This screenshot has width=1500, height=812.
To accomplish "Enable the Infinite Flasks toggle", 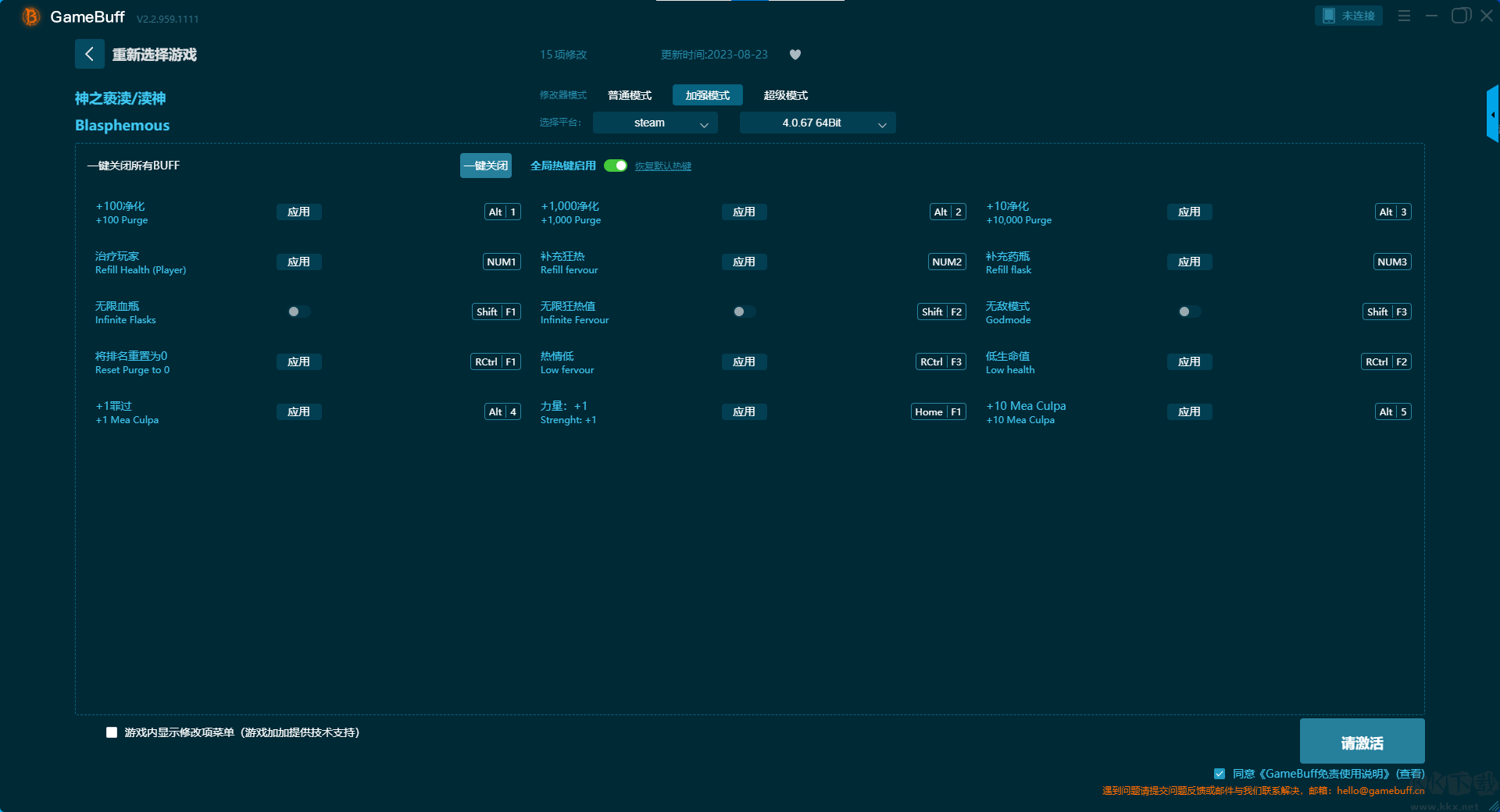I will pyautogui.click(x=298, y=312).
